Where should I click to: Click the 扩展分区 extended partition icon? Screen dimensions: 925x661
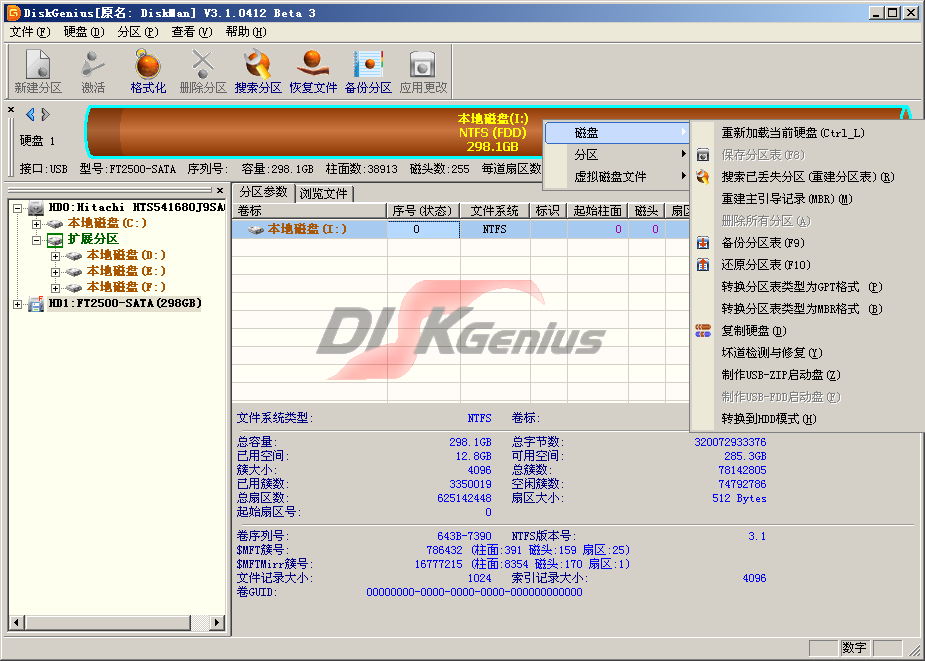coord(55,240)
